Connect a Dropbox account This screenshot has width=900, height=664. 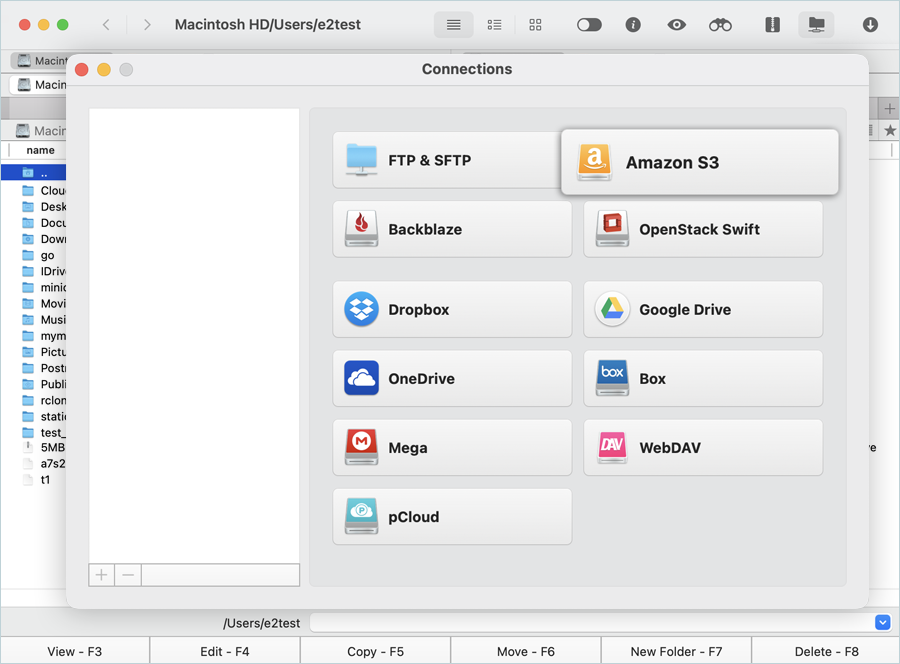pyautogui.click(x=452, y=309)
